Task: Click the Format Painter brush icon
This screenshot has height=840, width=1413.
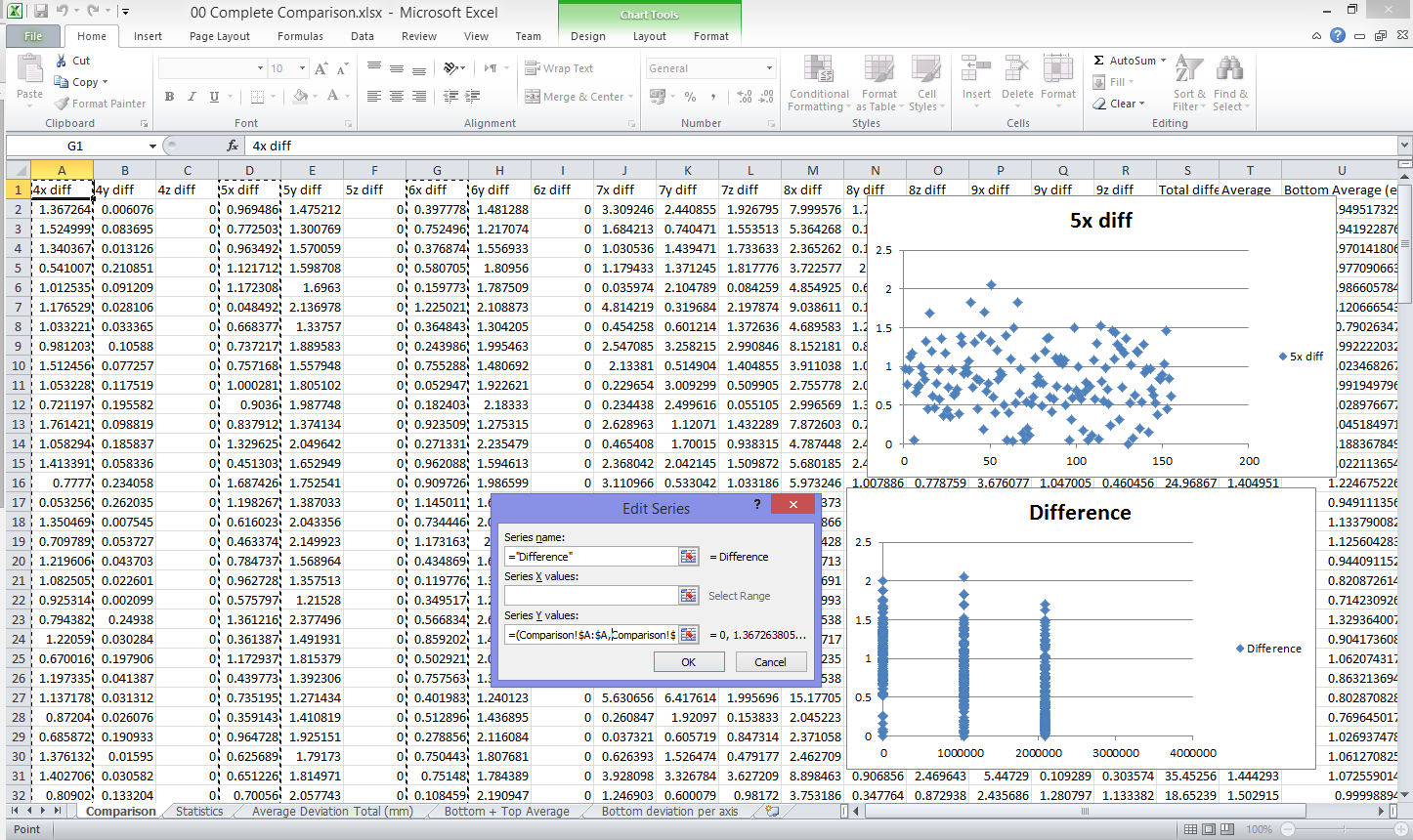Action: [x=62, y=104]
